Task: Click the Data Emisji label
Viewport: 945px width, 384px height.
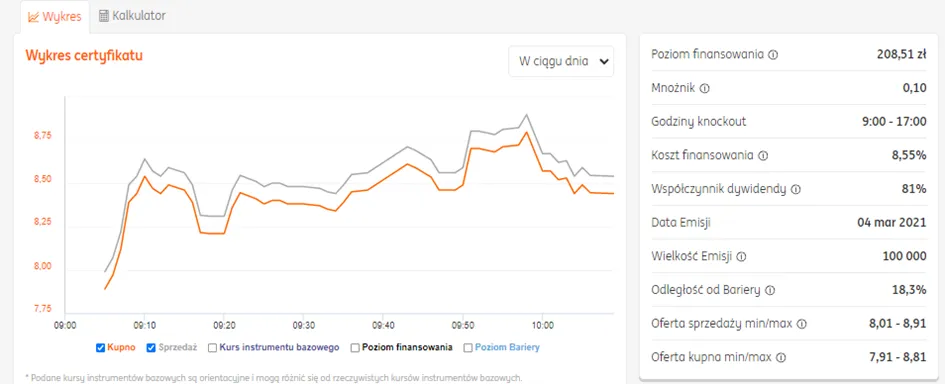Action: click(681, 223)
